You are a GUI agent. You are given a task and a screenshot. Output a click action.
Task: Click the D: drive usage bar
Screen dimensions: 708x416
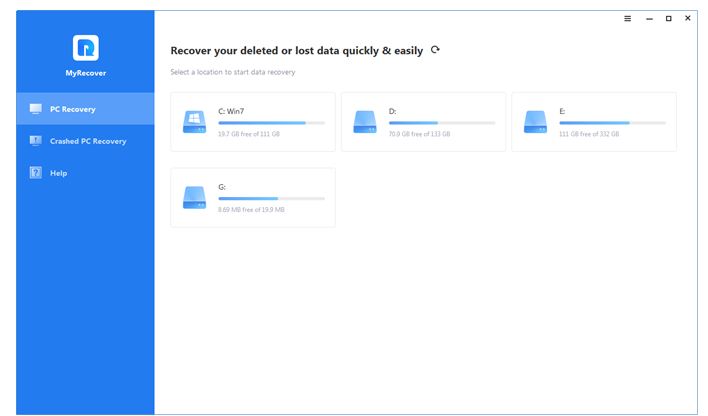point(441,122)
